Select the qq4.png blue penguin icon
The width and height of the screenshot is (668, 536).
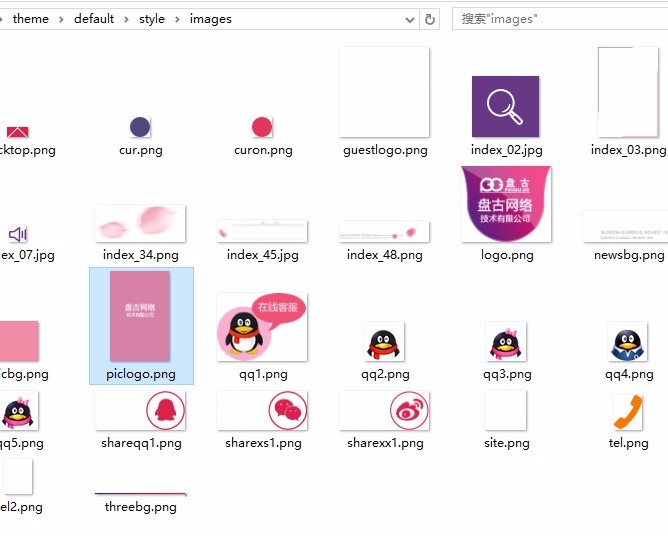click(x=628, y=342)
